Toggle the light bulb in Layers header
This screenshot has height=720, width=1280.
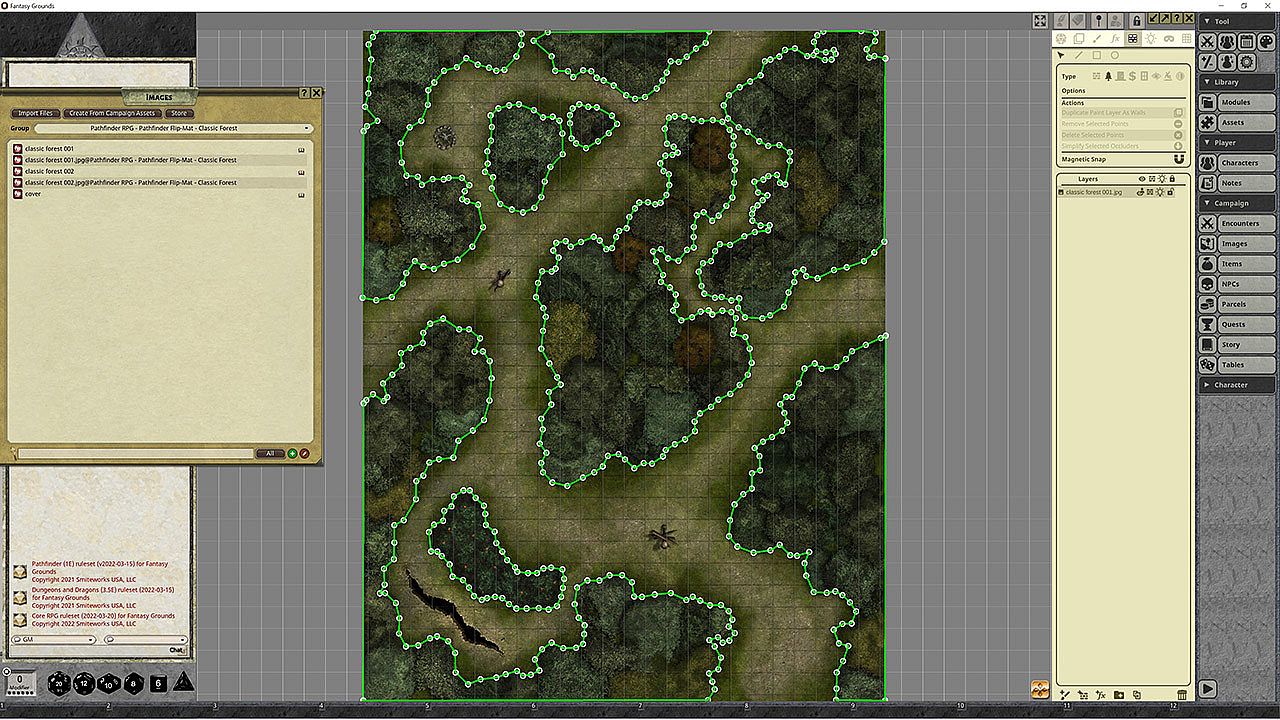click(1162, 179)
